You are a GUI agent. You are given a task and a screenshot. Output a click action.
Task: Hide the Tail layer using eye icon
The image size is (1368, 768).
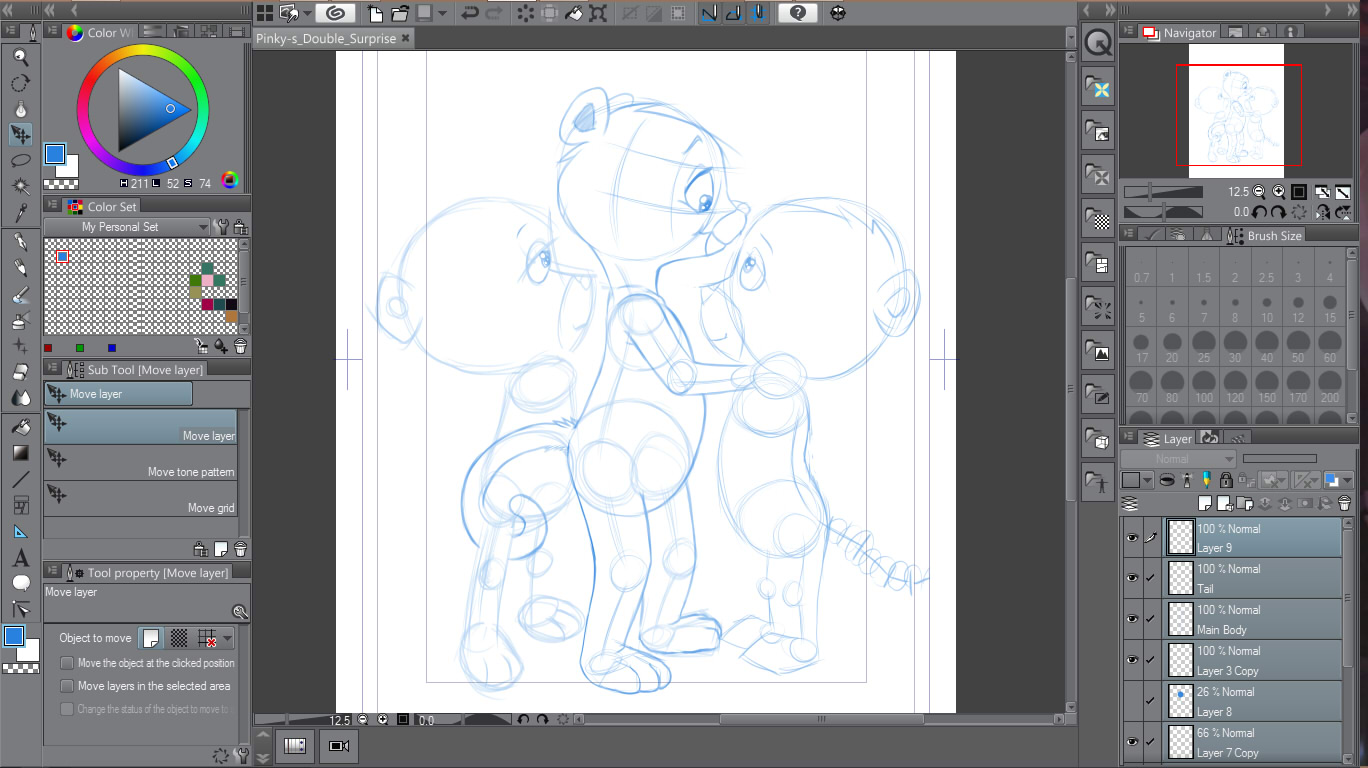pyautogui.click(x=1132, y=578)
